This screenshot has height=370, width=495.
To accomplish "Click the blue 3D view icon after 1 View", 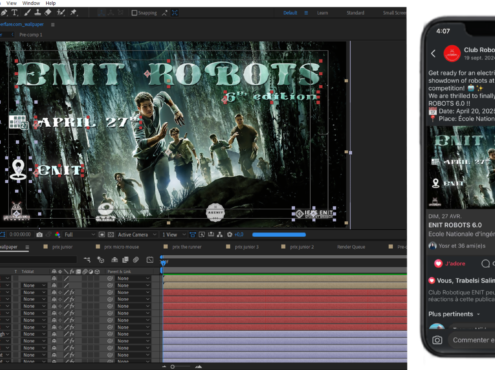I will 192,235.
